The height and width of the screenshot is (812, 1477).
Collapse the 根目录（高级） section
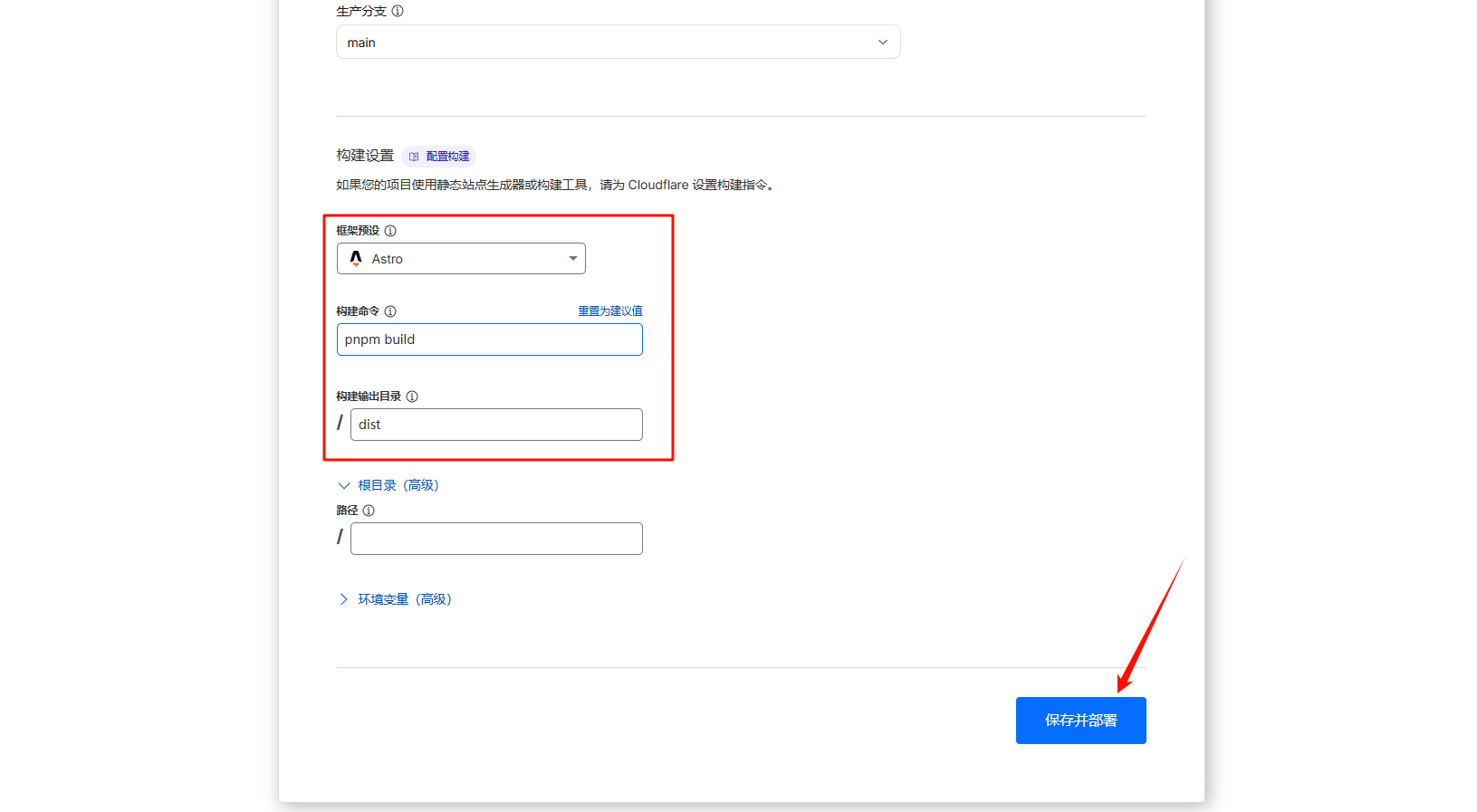click(389, 485)
